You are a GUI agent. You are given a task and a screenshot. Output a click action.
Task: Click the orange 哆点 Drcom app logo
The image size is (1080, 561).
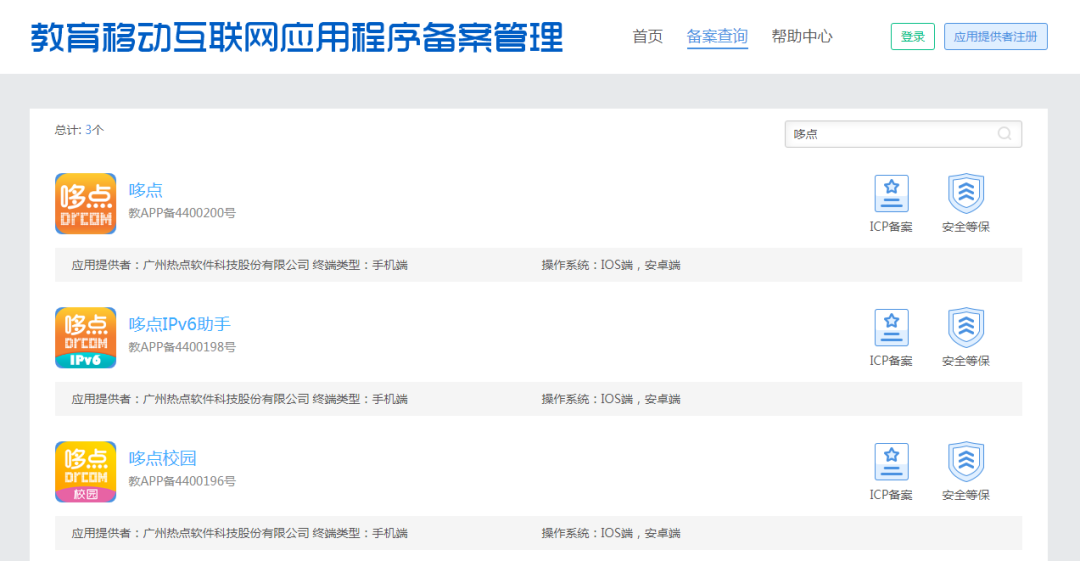click(x=85, y=203)
